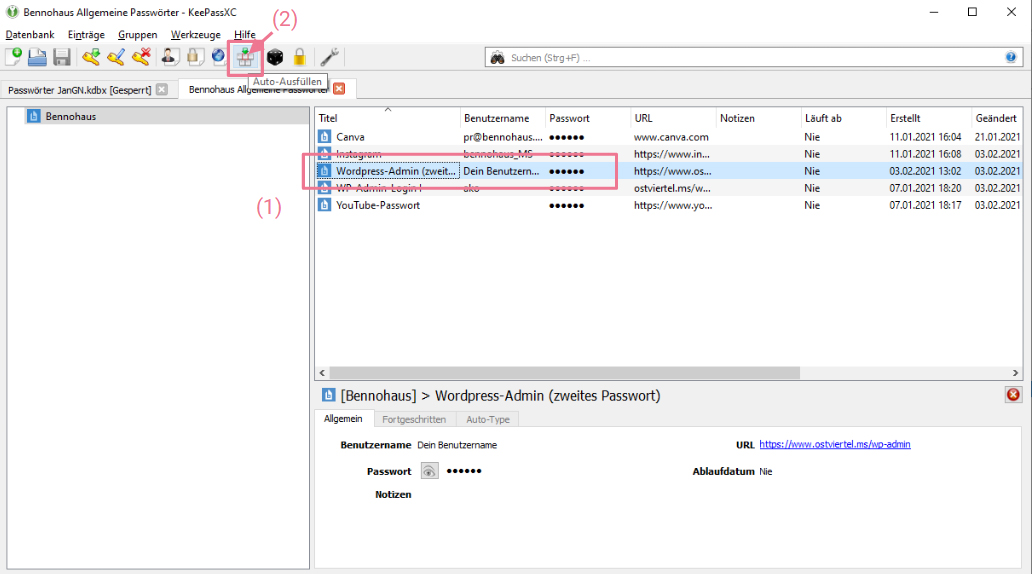Click inside the Suchen search field
The image size is (1032, 574).
tap(754, 58)
